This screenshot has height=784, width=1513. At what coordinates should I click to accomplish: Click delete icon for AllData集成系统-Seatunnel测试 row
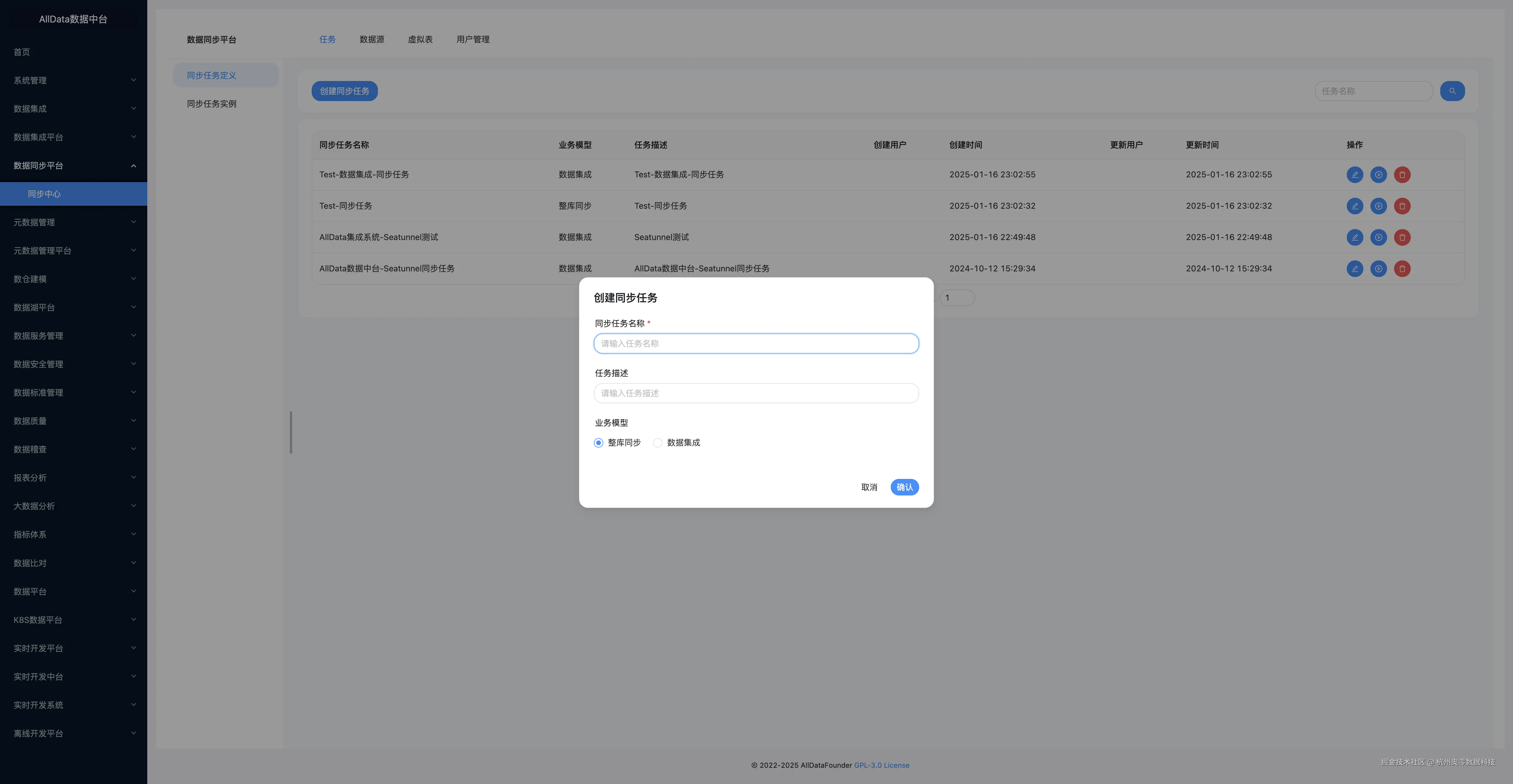pos(1402,237)
